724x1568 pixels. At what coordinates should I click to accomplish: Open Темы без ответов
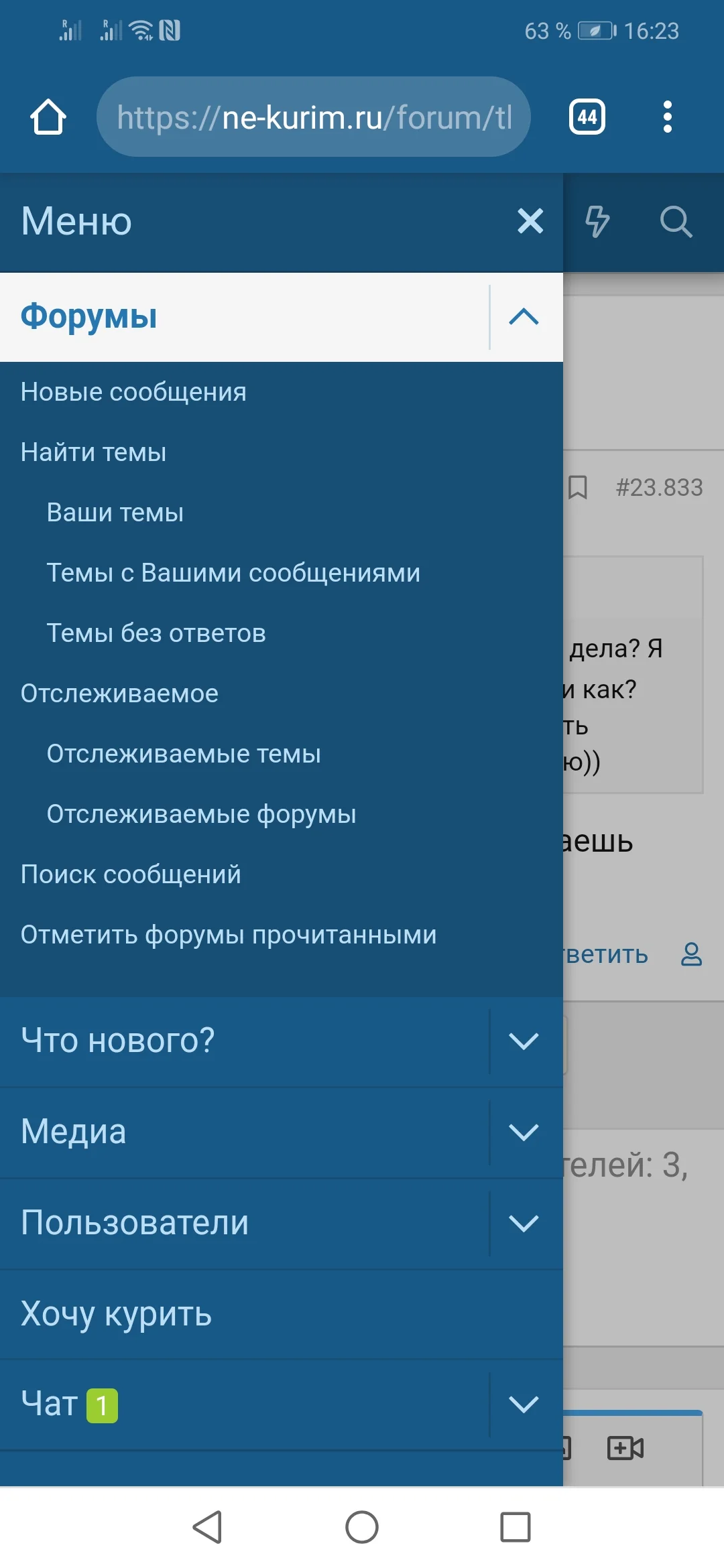156,632
